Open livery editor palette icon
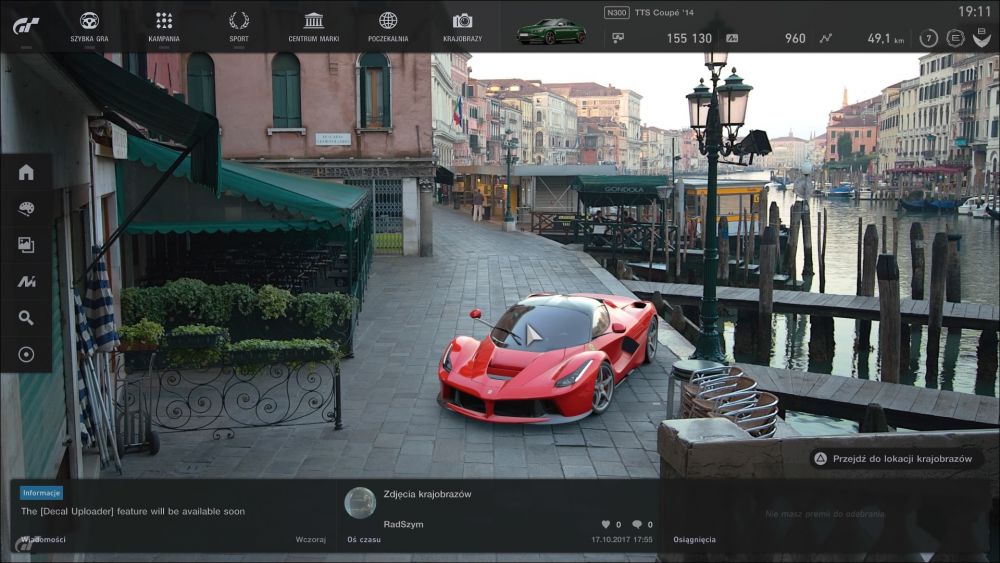Image resolution: width=1000 pixels, height=563 pixels. point(26,208)
